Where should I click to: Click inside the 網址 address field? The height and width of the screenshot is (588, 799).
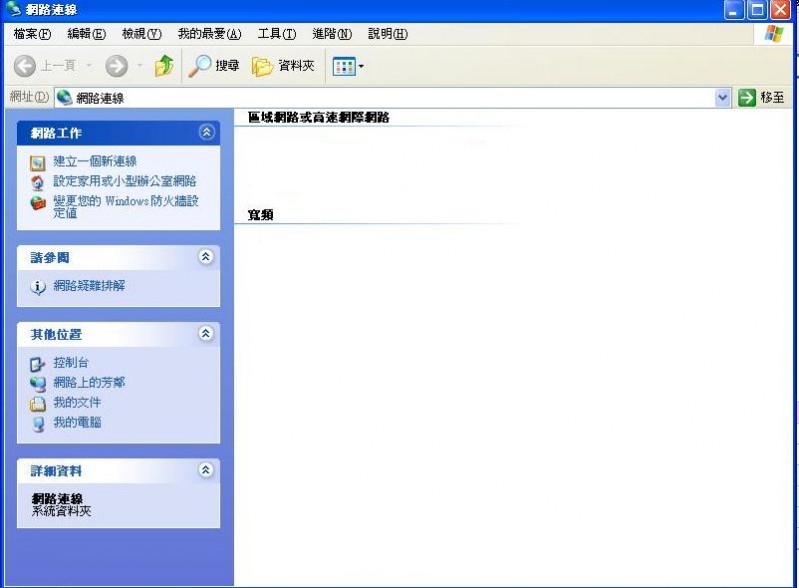coord(390,98)
